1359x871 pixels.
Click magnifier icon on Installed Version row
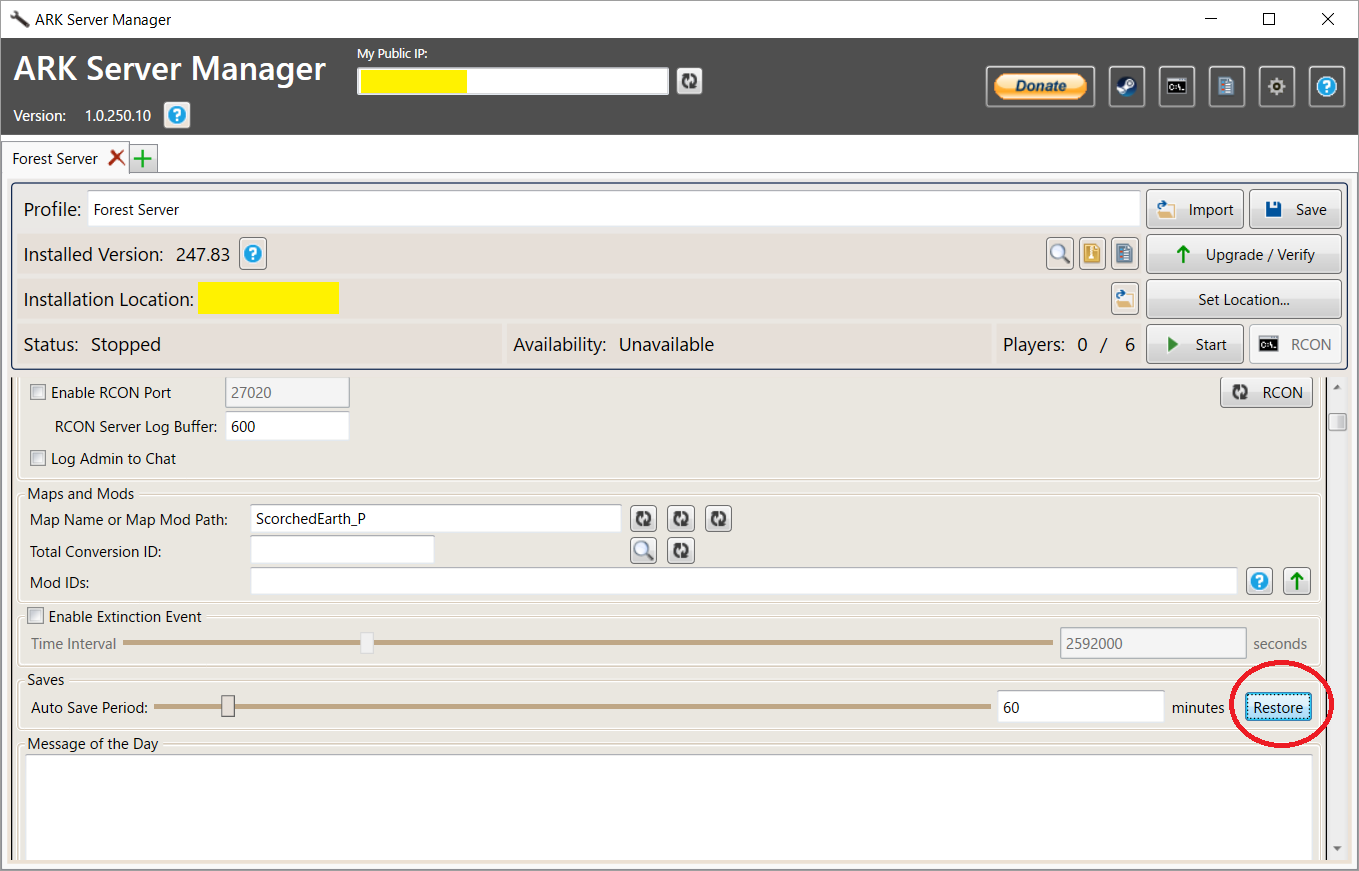point(1060,254)
